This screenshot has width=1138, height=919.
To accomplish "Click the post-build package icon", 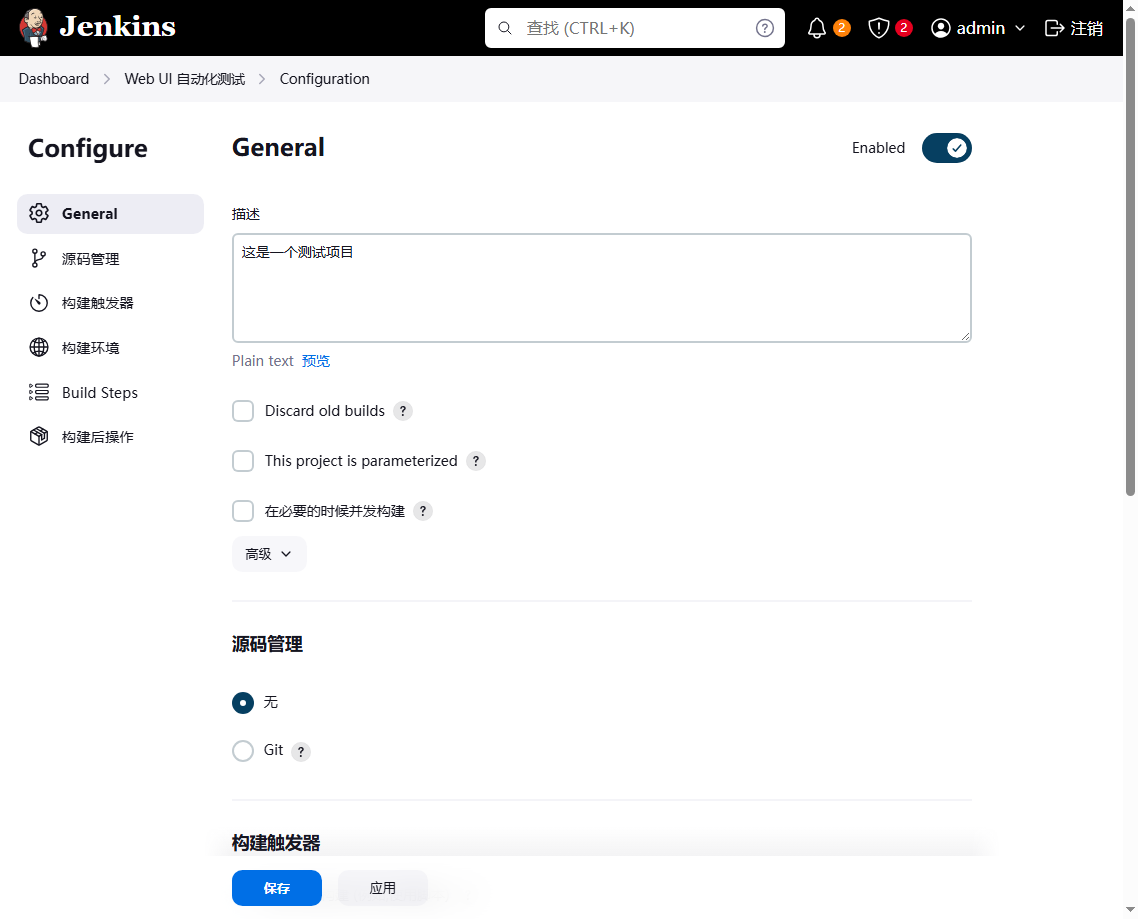I will [x=39, y=436].
